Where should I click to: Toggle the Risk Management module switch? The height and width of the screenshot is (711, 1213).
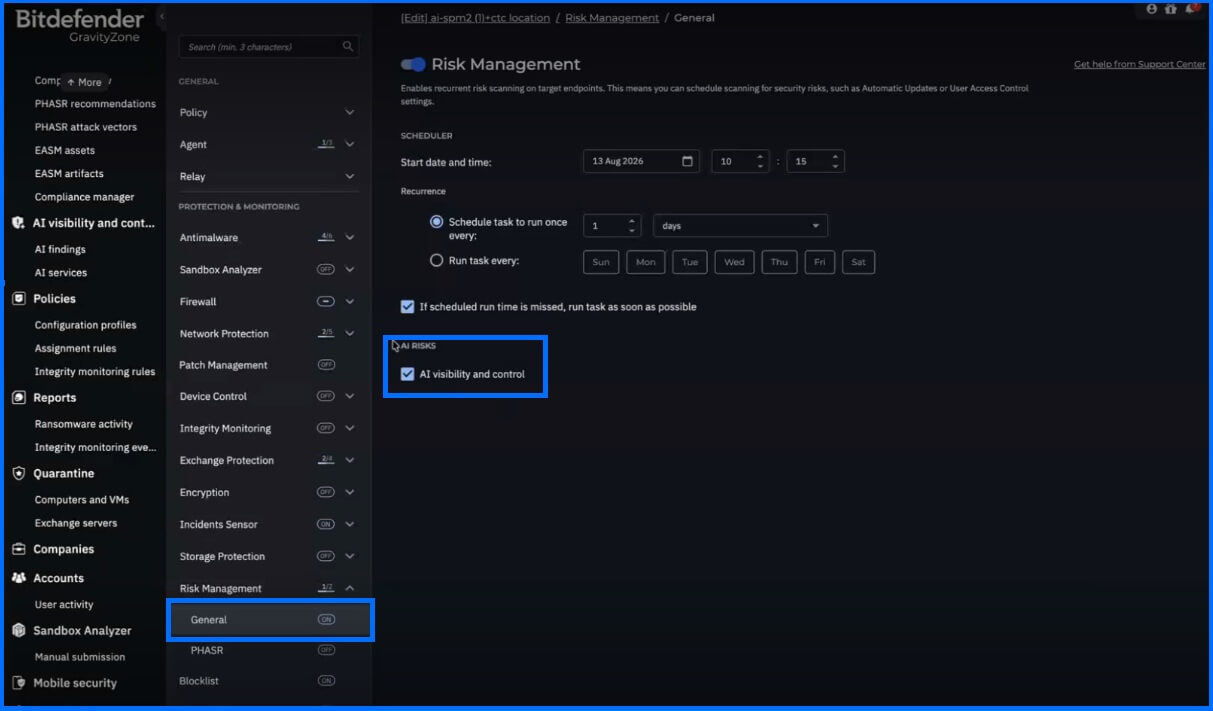click(413, 64)
